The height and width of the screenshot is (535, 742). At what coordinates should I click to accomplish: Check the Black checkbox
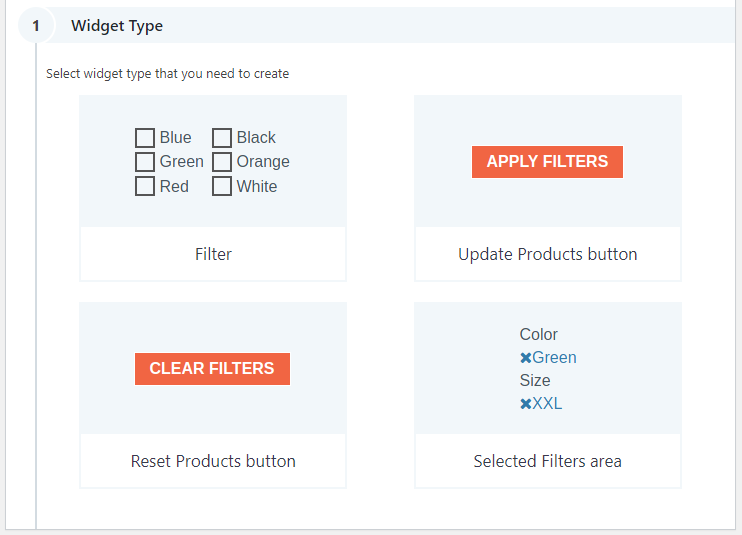(x=222, y=138)
